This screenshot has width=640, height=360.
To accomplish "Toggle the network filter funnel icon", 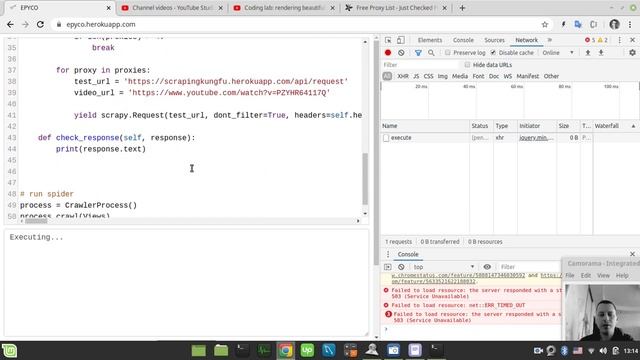I will coord(418,53).
